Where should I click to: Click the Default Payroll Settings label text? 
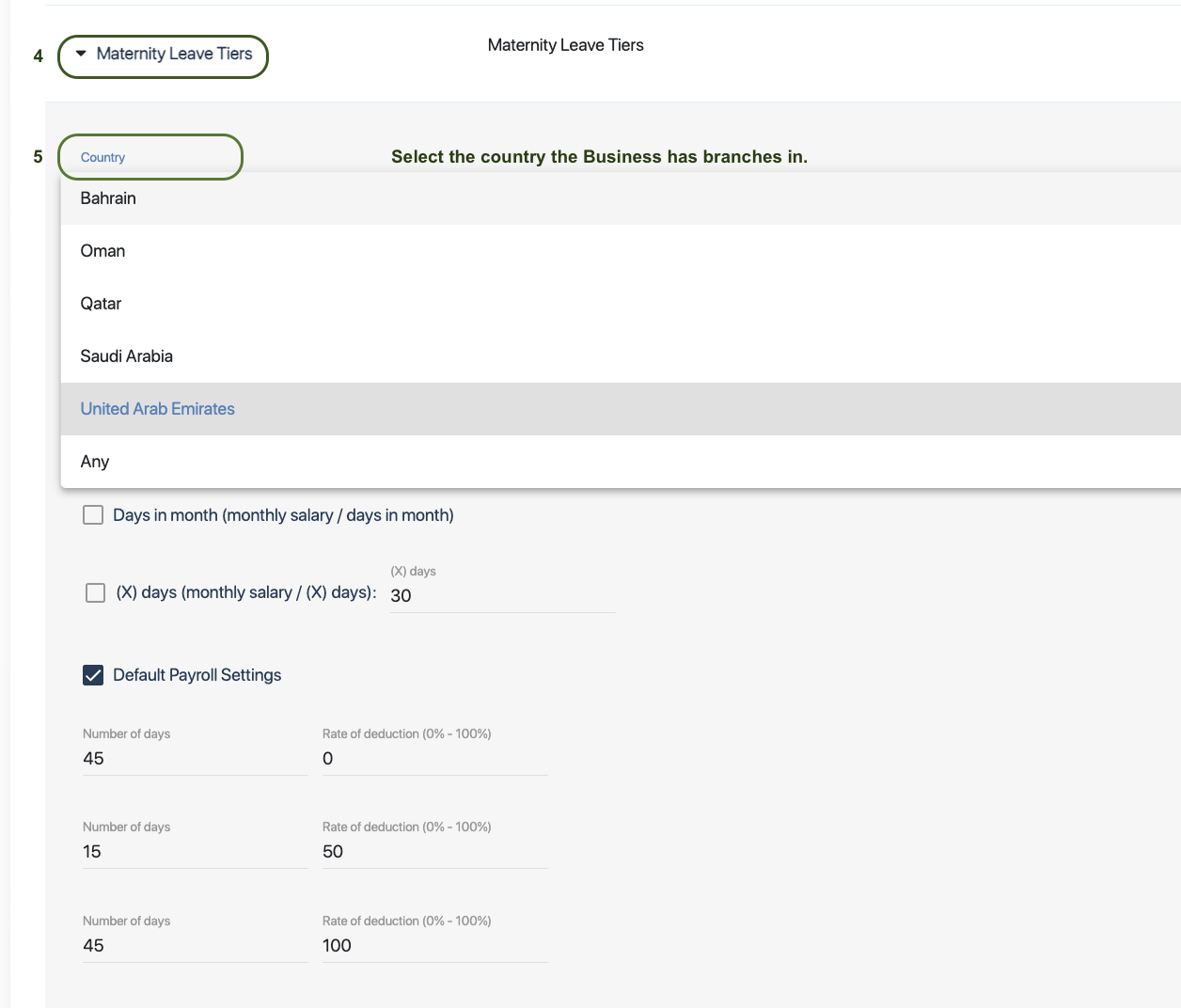[x=197, y=675]
